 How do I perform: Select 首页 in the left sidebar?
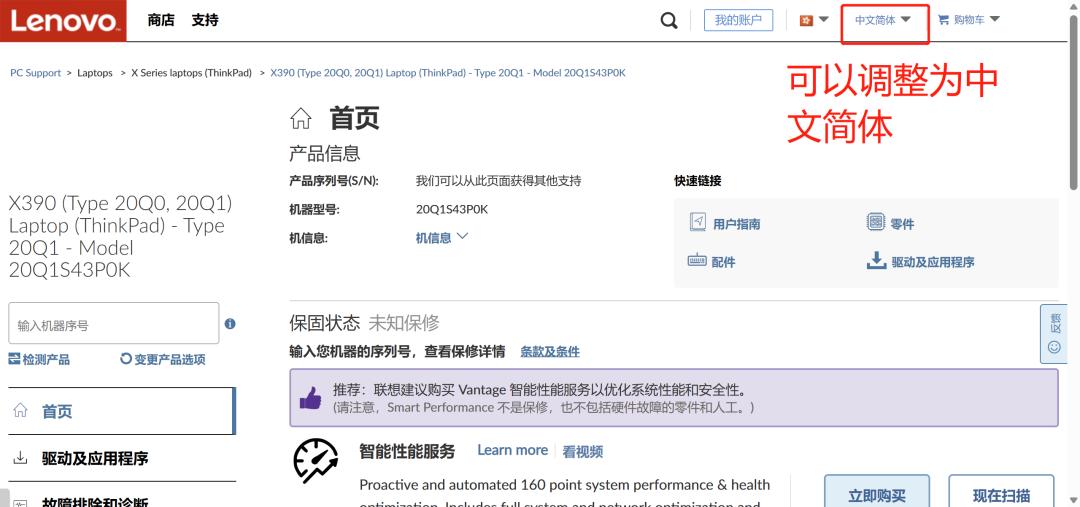click(122, 411)
